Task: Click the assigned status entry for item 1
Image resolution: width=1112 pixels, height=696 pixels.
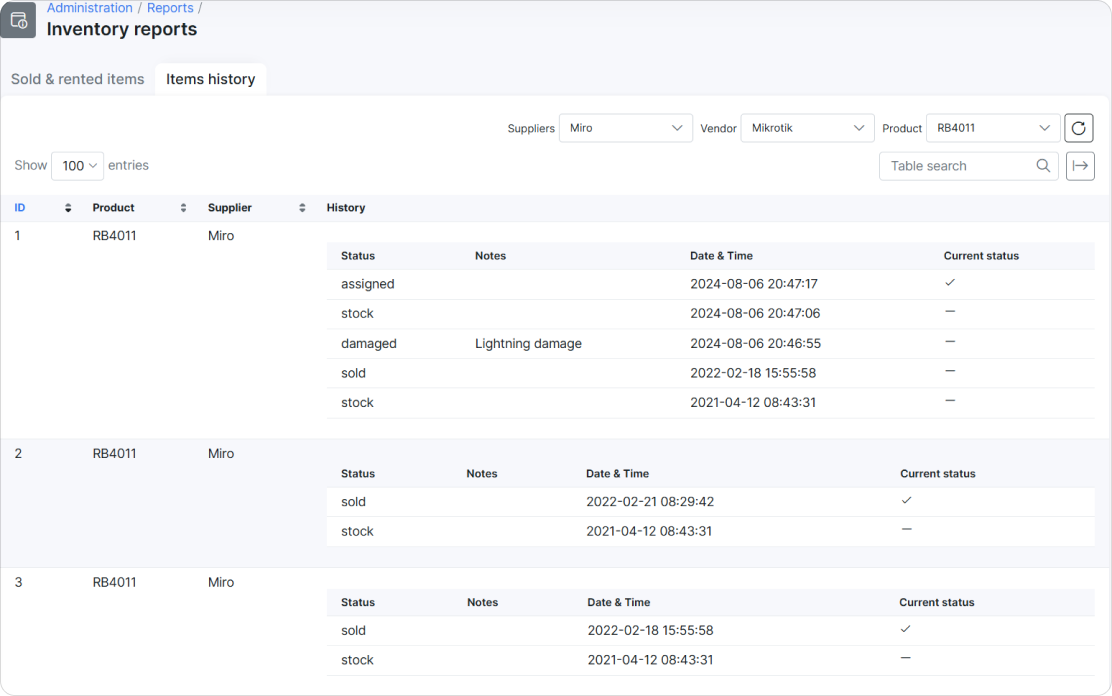Action: tap(366, 284)
